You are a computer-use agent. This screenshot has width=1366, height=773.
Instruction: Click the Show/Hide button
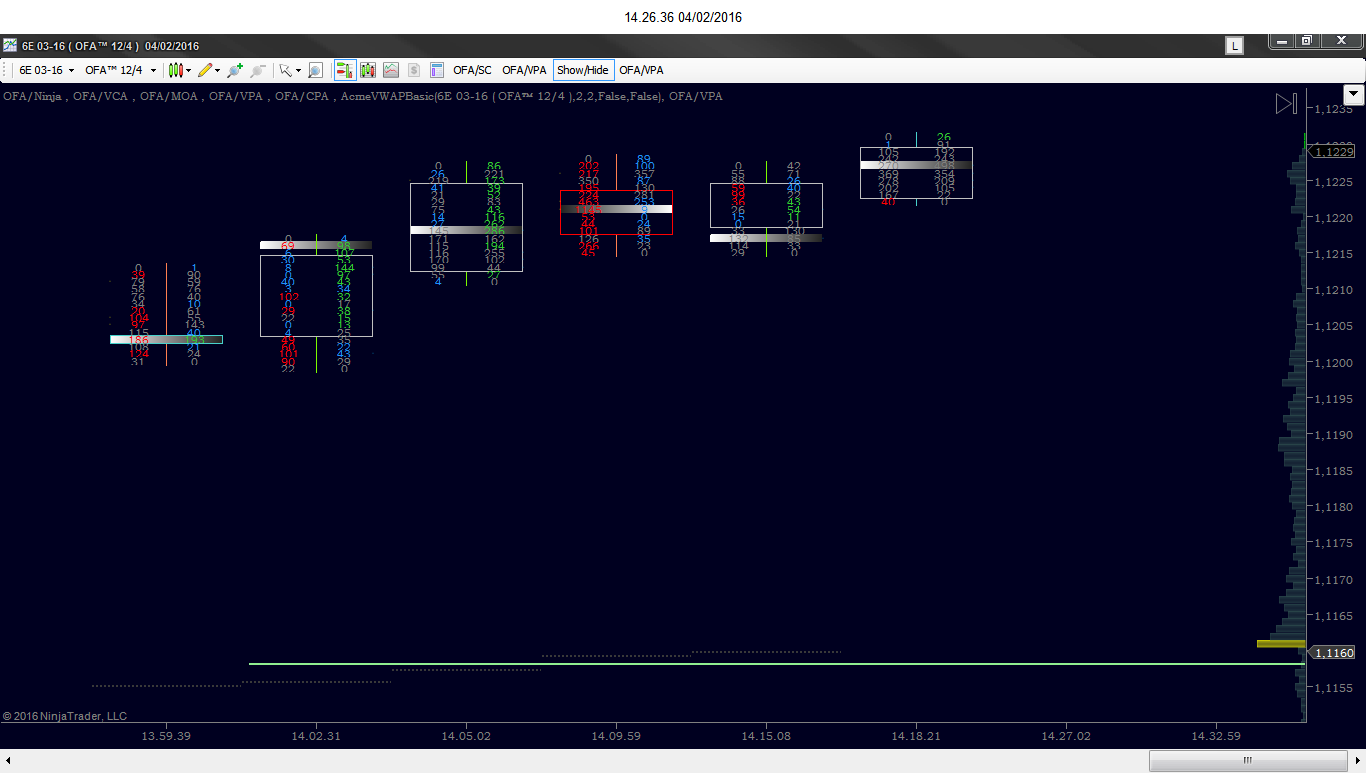[583, 70]
